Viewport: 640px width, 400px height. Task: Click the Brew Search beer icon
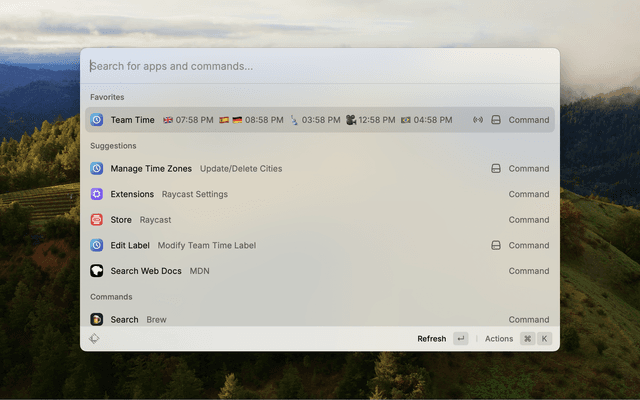pyautogui.click(x=97, y=319)
